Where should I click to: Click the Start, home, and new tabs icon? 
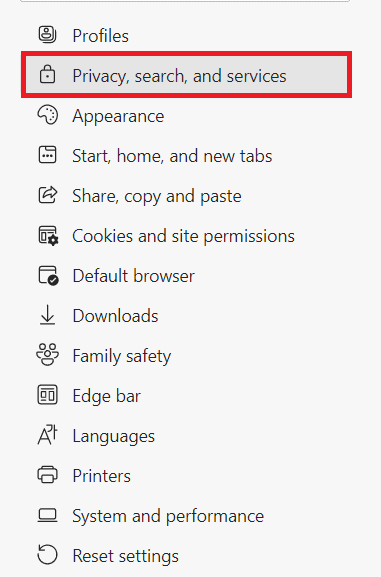click(47, 155)
